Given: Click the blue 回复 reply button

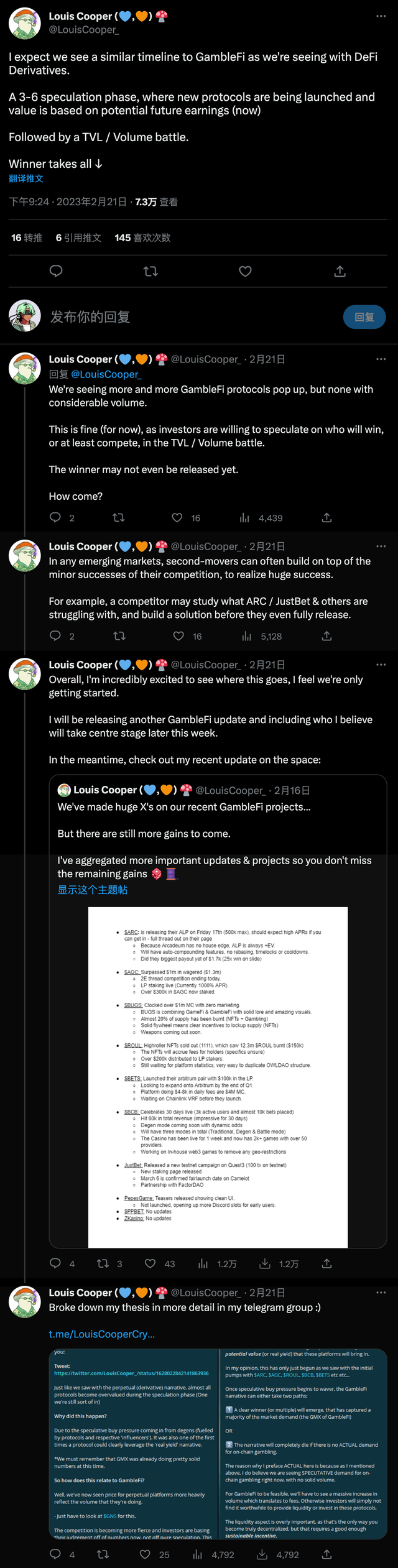Looking at the screenshot, I should coord(364,317).
